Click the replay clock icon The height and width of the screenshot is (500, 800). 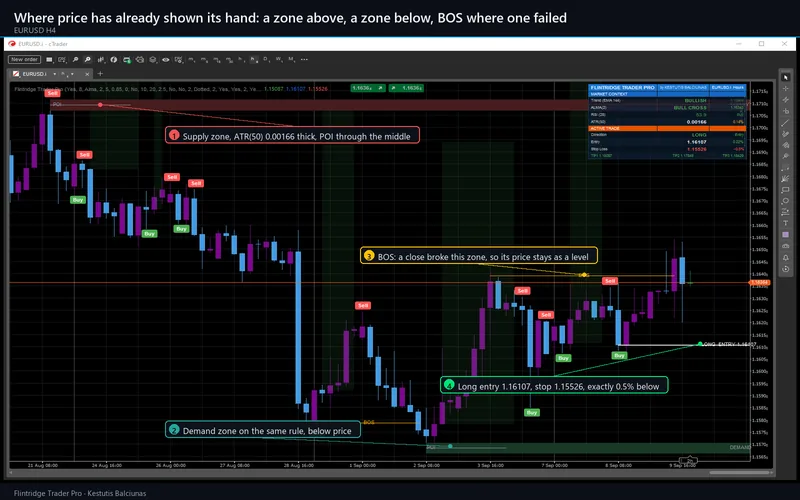[x=785, y=269]
